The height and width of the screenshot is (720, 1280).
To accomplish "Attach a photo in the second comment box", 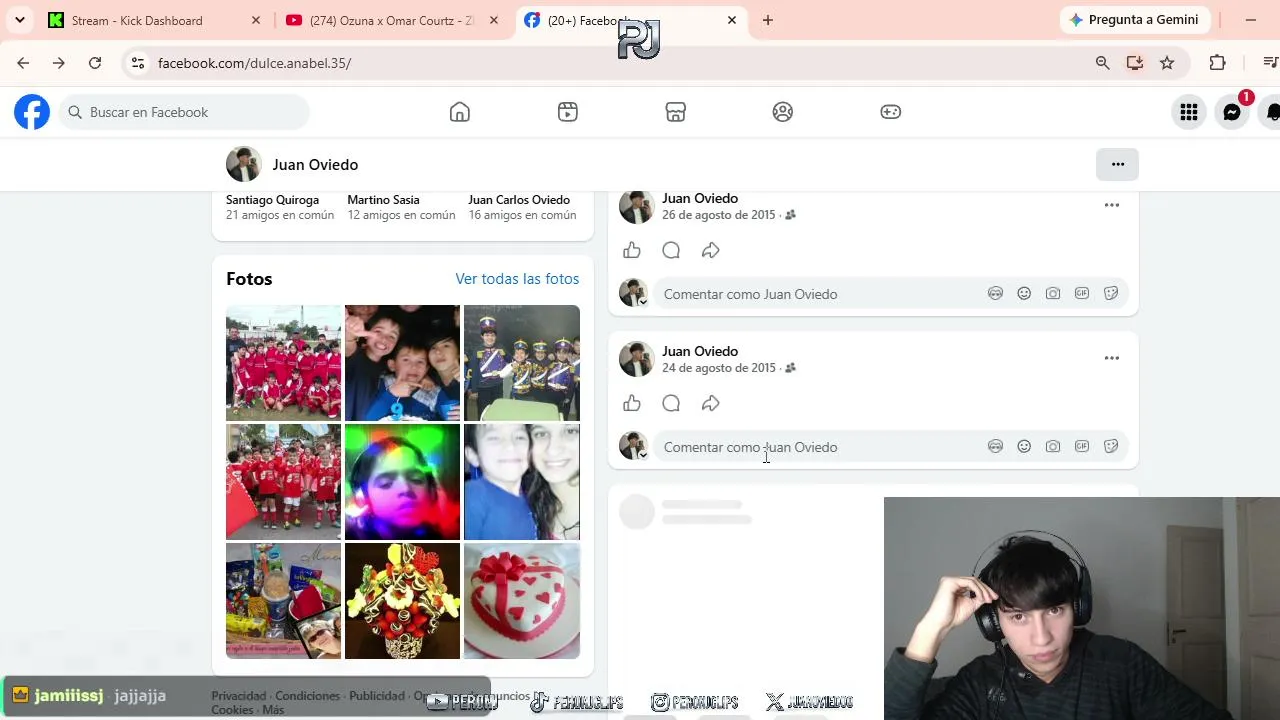I will [x=1053, y=446].
